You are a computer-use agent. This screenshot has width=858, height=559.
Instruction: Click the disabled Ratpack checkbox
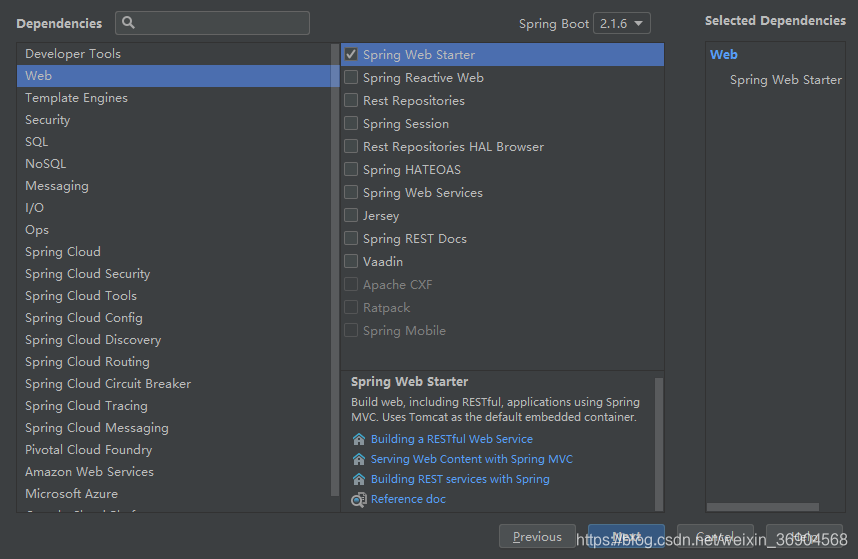pyautogui.click(x=351, y=307)
